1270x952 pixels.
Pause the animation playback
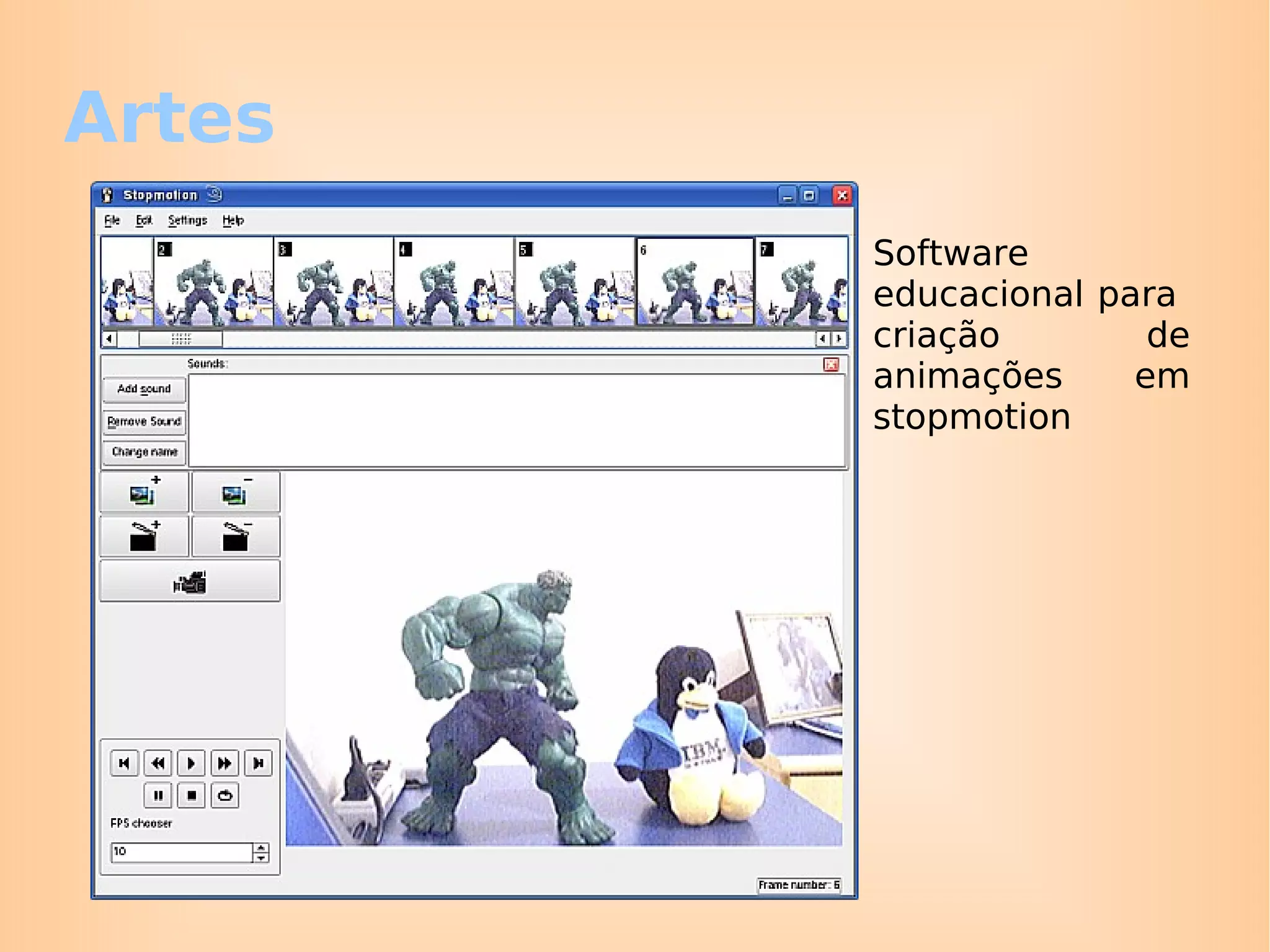(158, 796)
